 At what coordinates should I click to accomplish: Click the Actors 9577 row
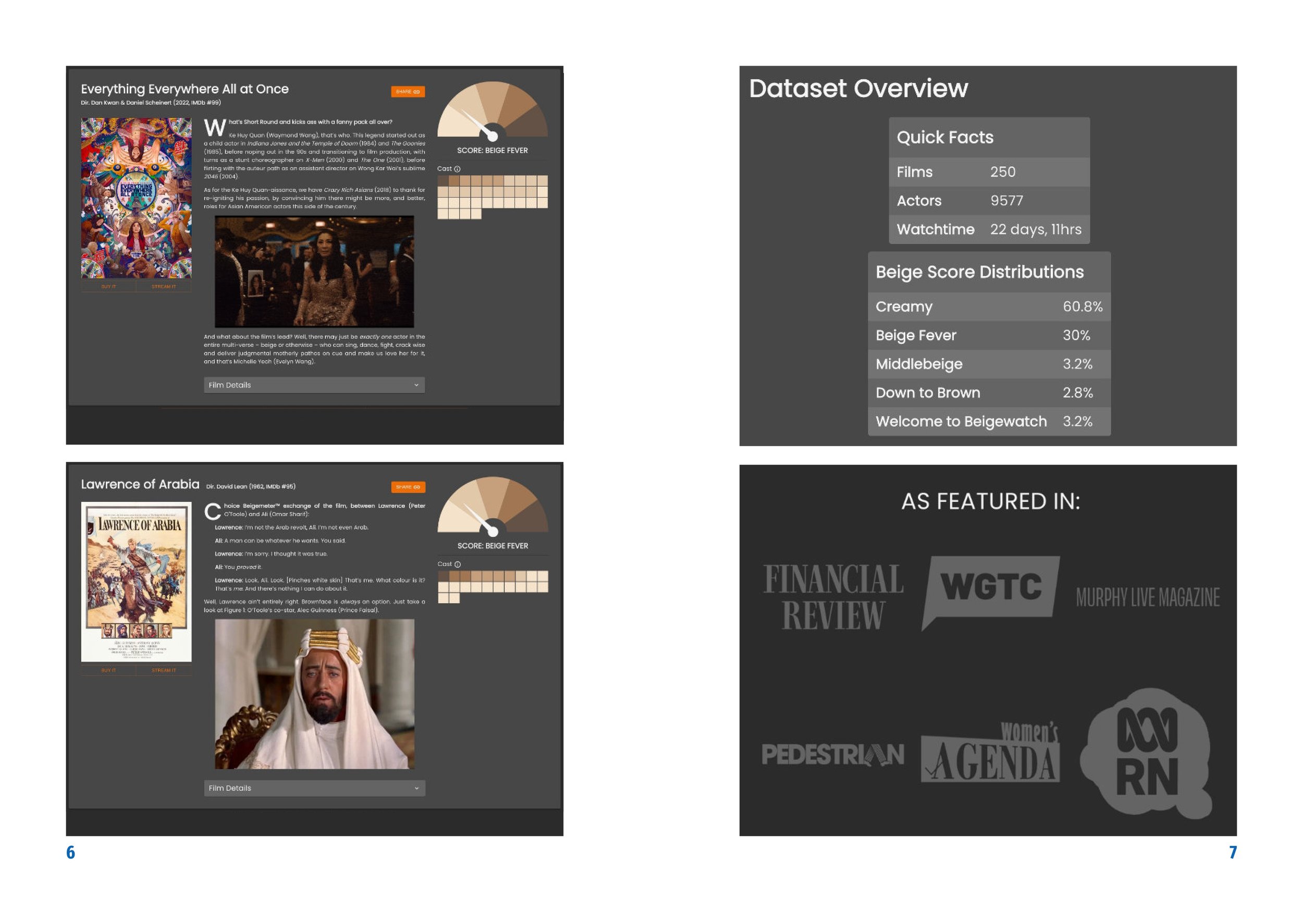989,200
